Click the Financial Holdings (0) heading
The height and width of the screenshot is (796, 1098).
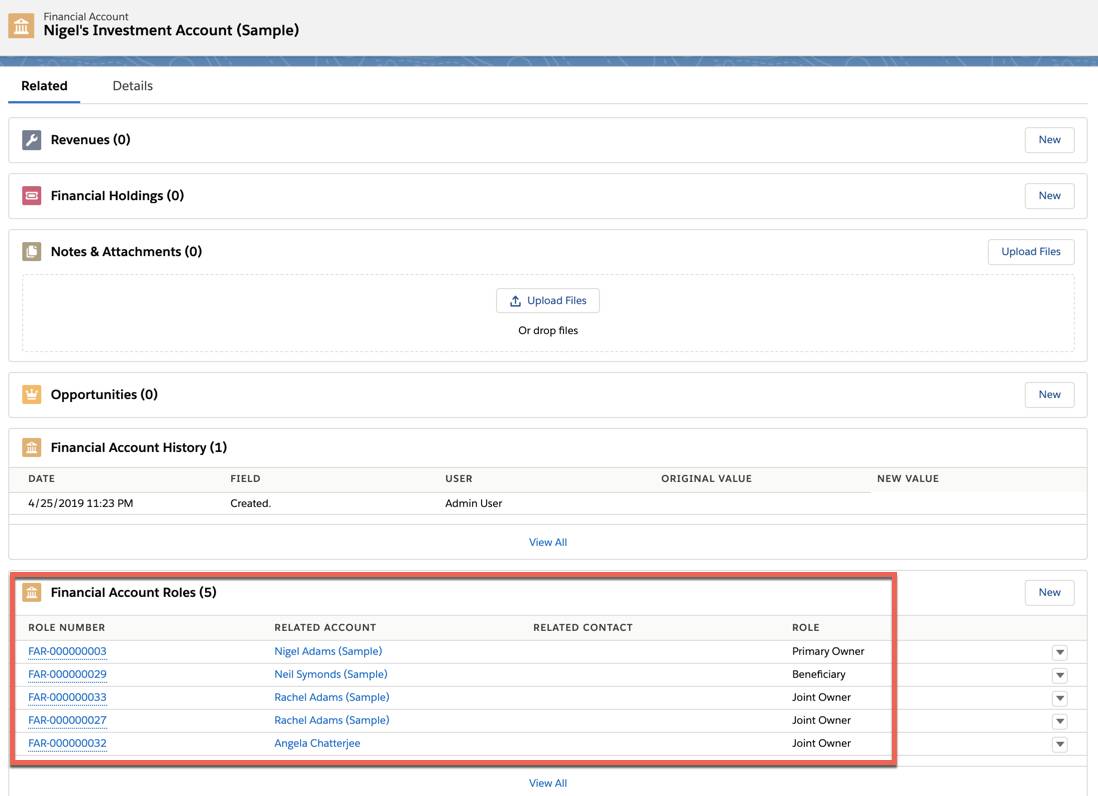click(x=117, y=196)
